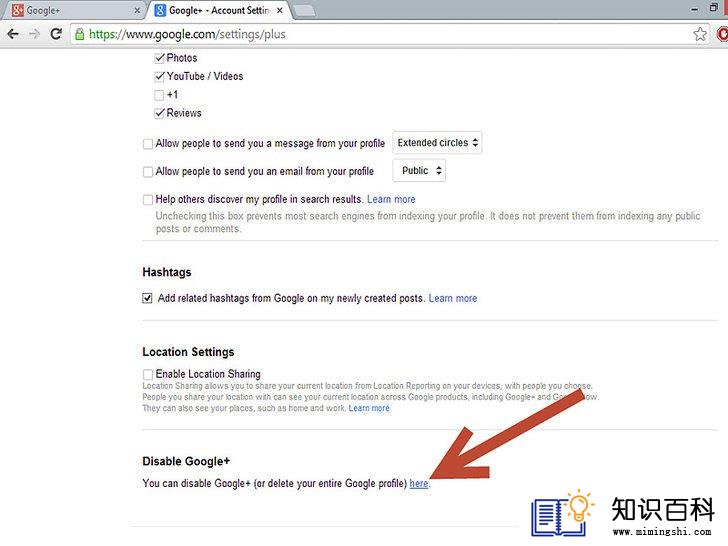728x546 pixels.
Task: Click the Disable Google+ heading
Action: (x=186, y=461)
